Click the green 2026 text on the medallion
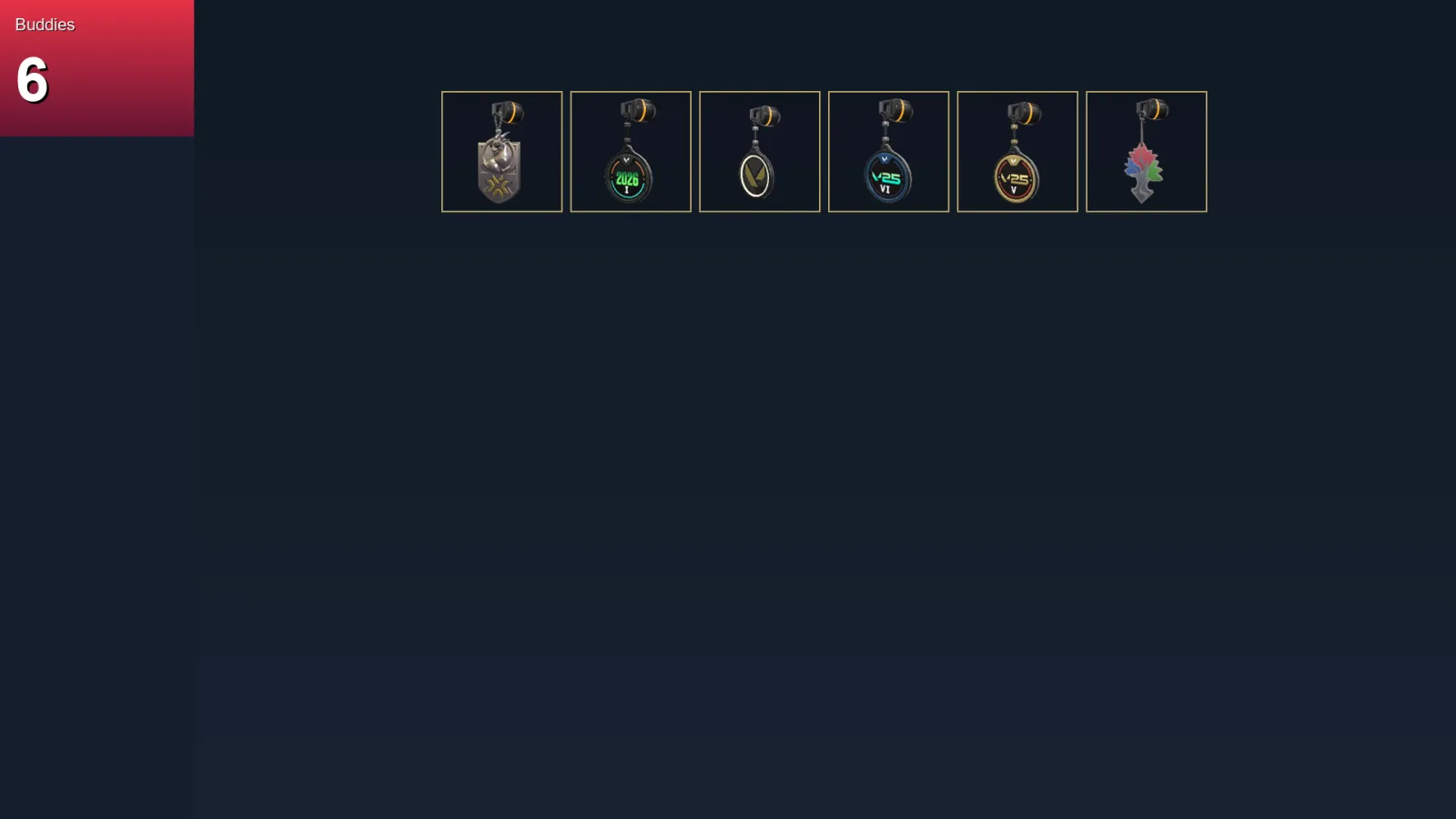This screenshot has width=1456, height=819. tap(627, 178)
